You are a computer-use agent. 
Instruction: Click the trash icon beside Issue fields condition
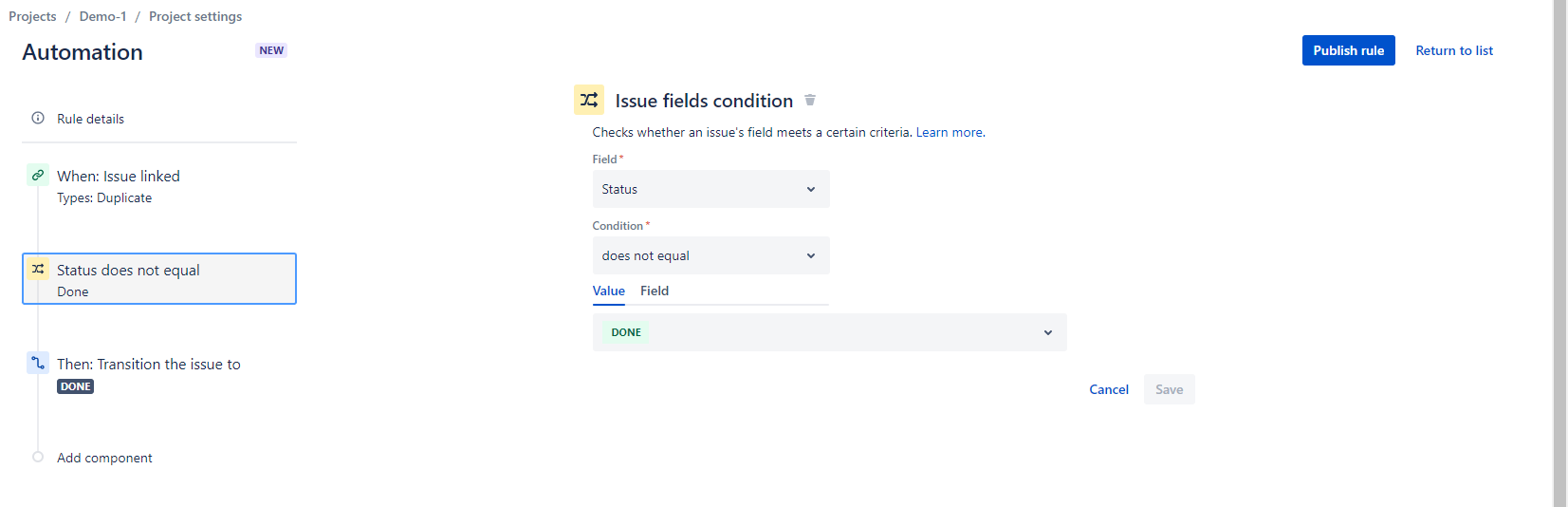point(810,100)
